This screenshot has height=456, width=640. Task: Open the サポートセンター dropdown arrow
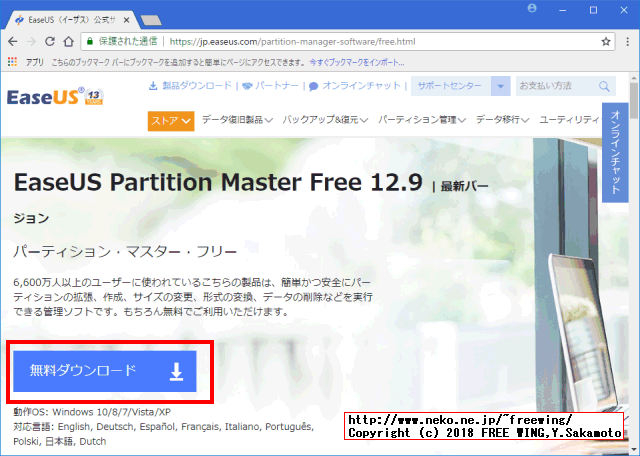[x=500, y=86]
